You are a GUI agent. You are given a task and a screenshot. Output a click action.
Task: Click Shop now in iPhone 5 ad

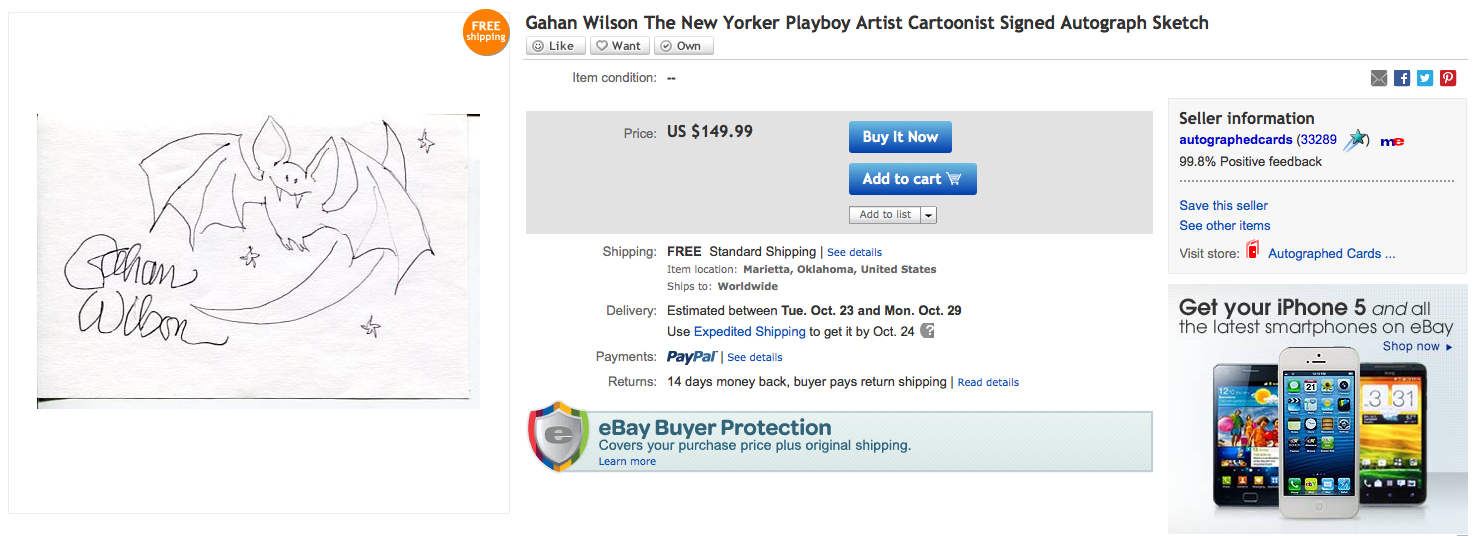pos(1417,346)
